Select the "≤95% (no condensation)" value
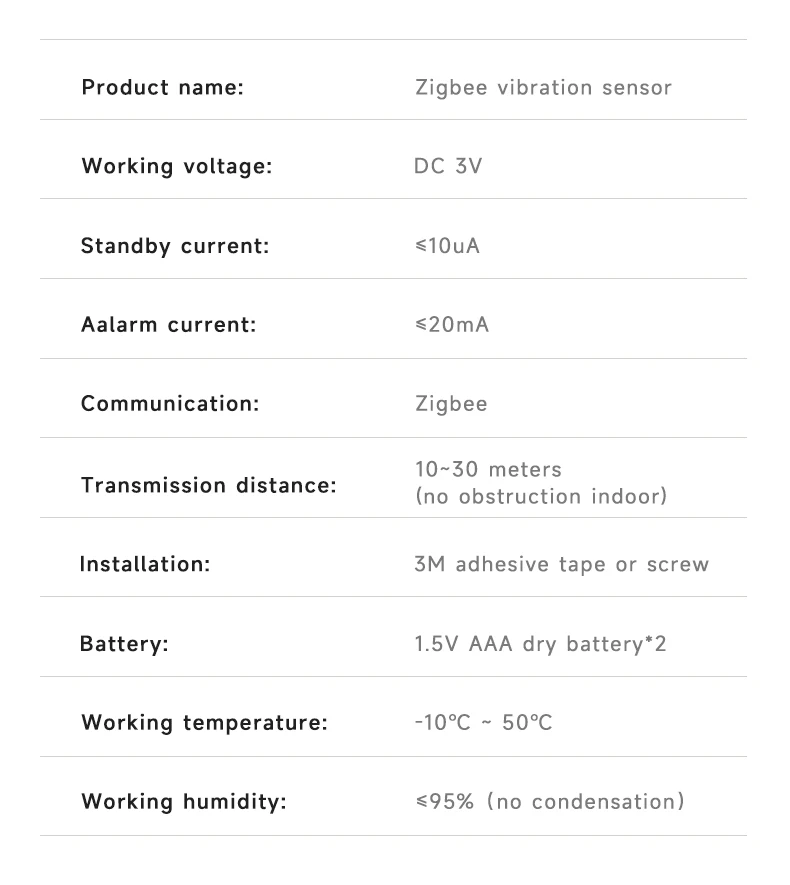The image size is (790, 885). pyautogui.click(x=549, y=802)
